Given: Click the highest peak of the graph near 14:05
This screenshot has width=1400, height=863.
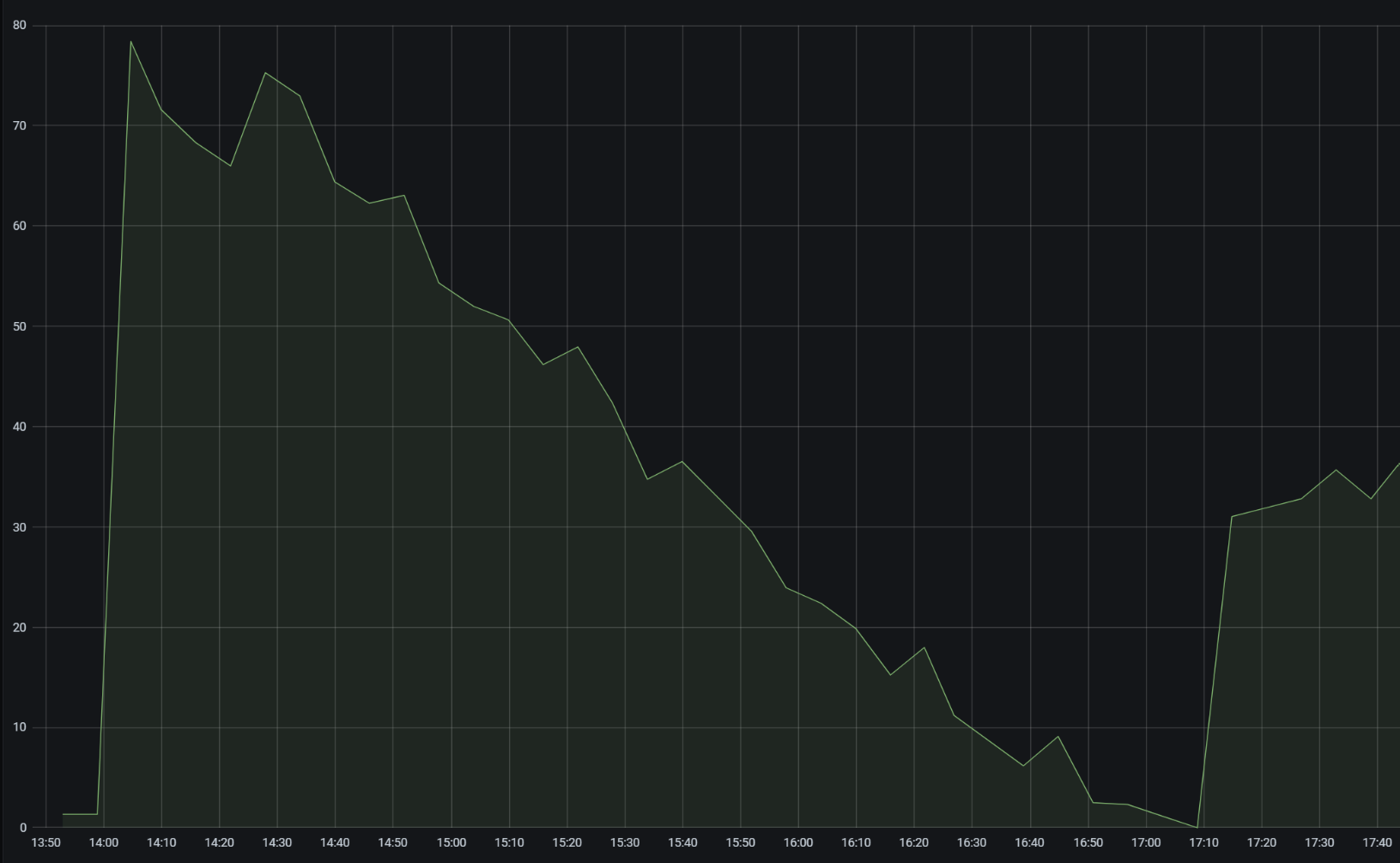Looking at the screenshot, I should pyautogui.click(x=131, y=41).
